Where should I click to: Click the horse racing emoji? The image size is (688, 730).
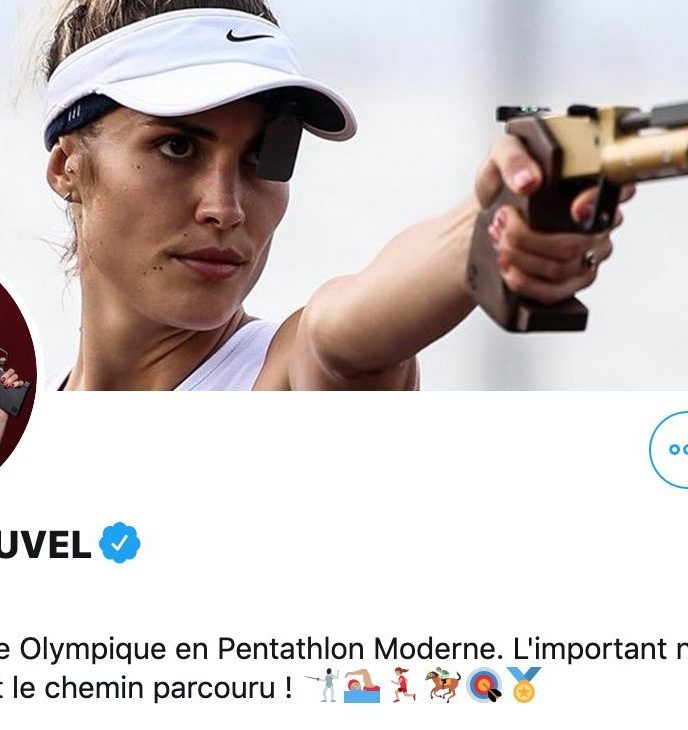pos(443,685)
